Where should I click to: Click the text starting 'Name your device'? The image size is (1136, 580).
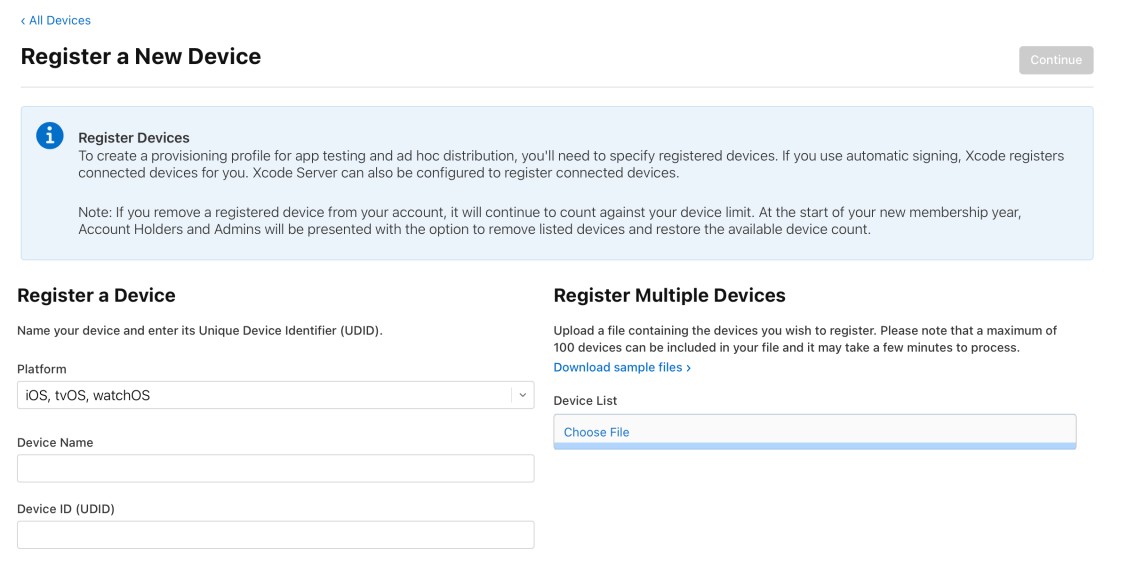pos(200,330)
